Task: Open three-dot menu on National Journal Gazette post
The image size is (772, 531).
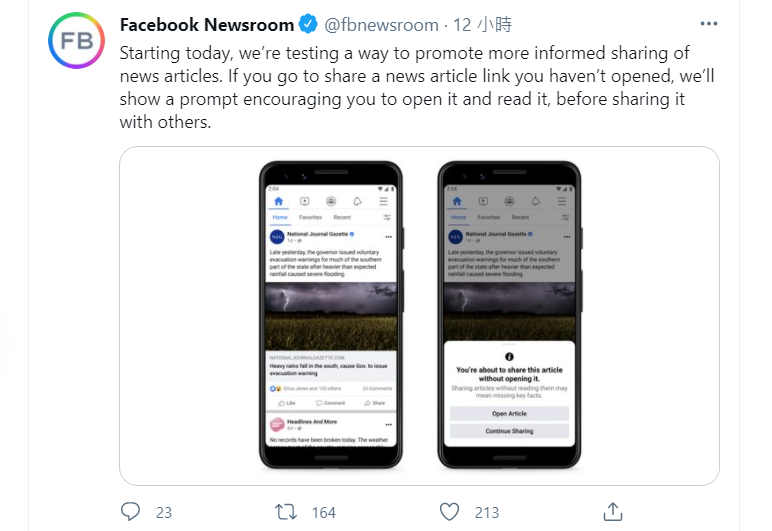Action: pos(386,237)
